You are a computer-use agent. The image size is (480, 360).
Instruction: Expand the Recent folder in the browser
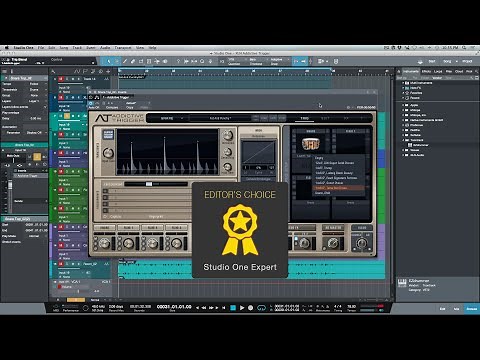click(403, 98)
